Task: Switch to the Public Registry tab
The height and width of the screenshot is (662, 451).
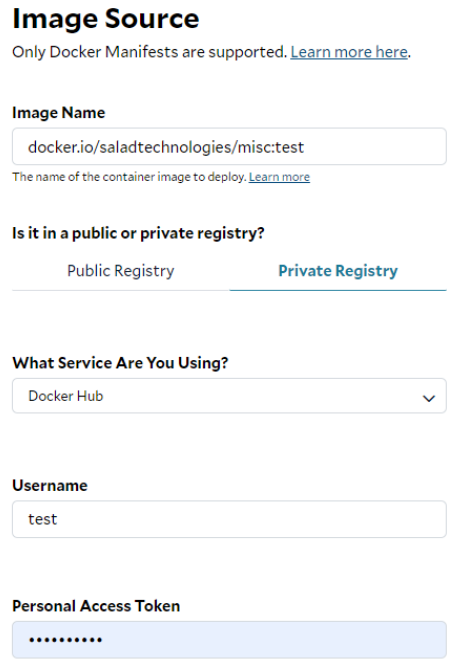Action: 121,271
